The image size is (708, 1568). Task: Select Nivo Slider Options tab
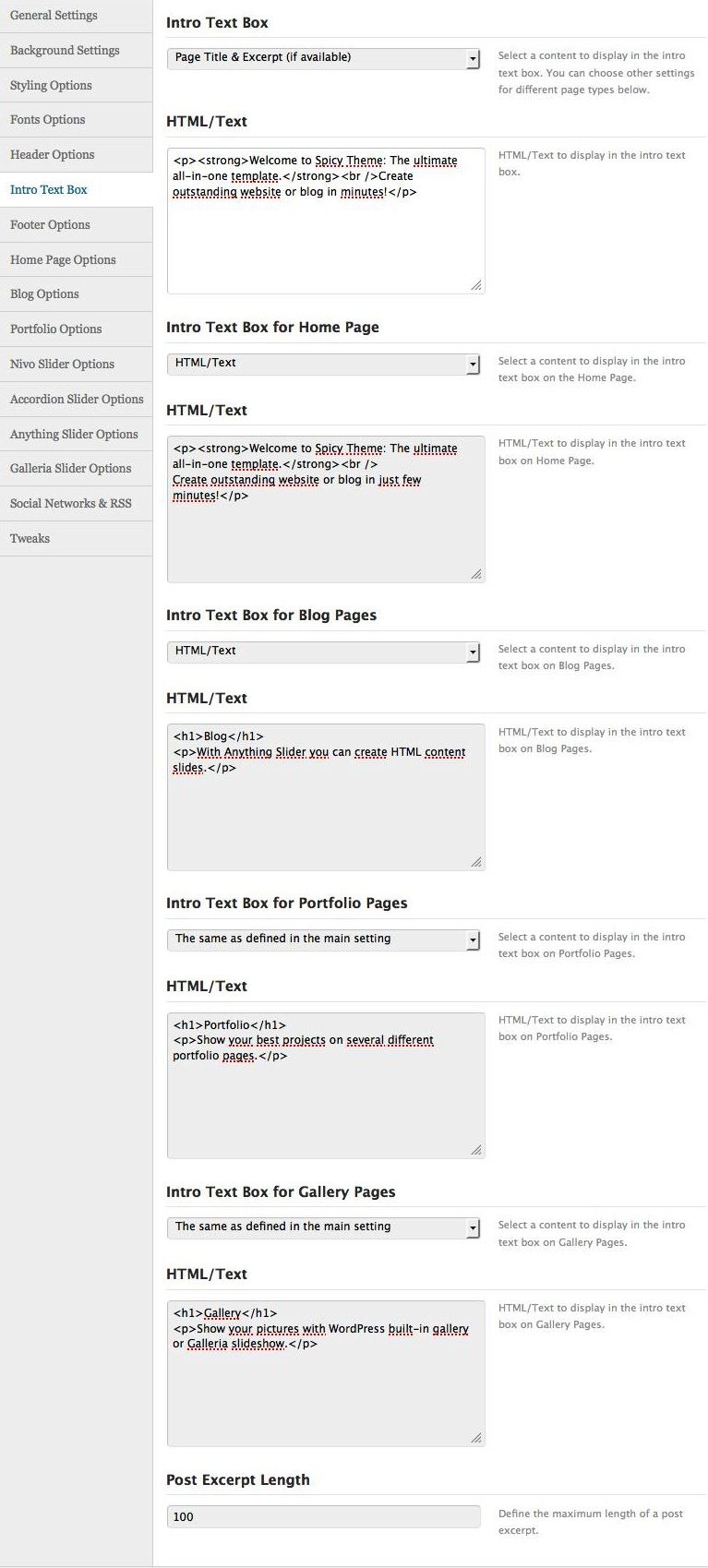coord(76,364)
